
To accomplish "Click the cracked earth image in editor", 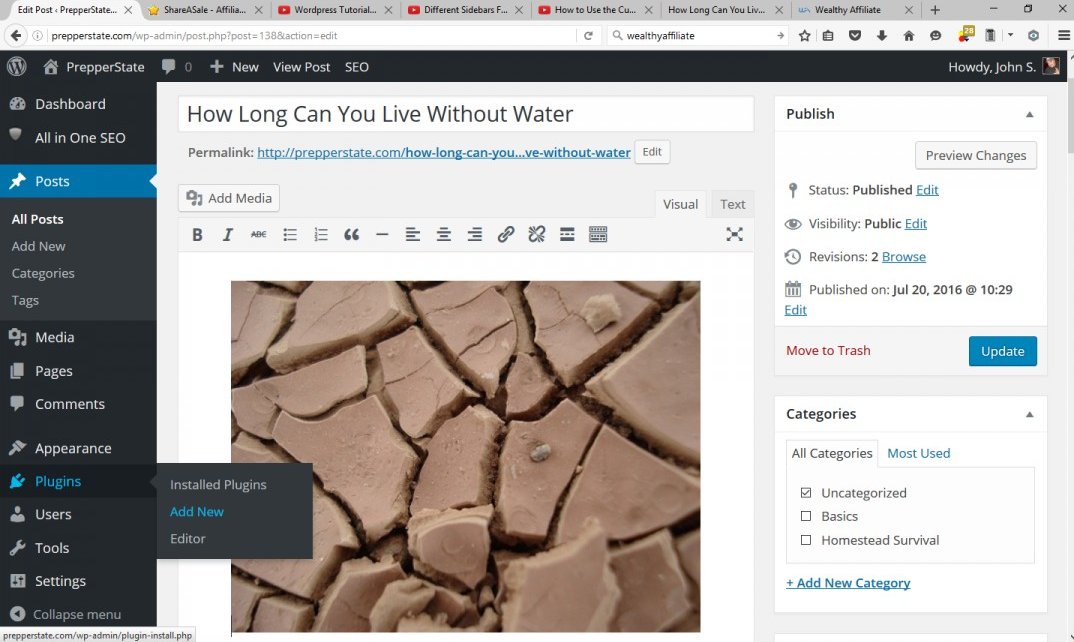I will [466, 456].
